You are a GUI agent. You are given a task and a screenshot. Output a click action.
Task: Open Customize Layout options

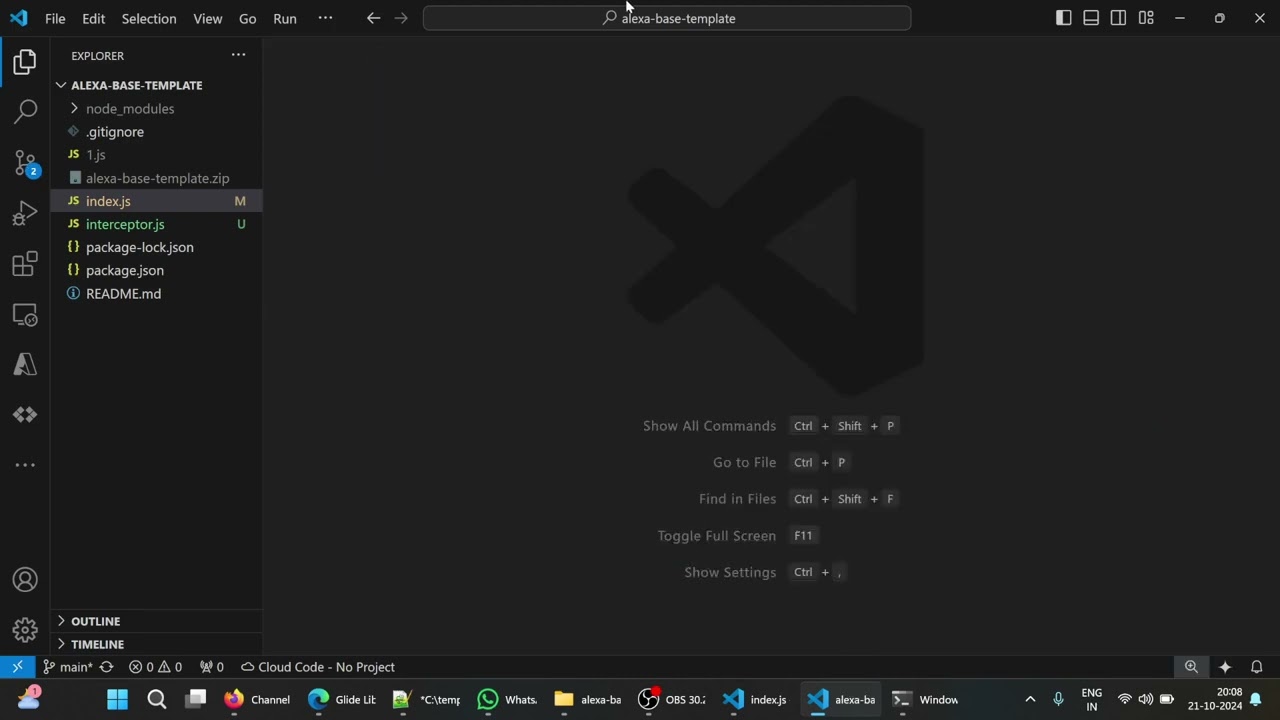click(x=1146, y=18)
